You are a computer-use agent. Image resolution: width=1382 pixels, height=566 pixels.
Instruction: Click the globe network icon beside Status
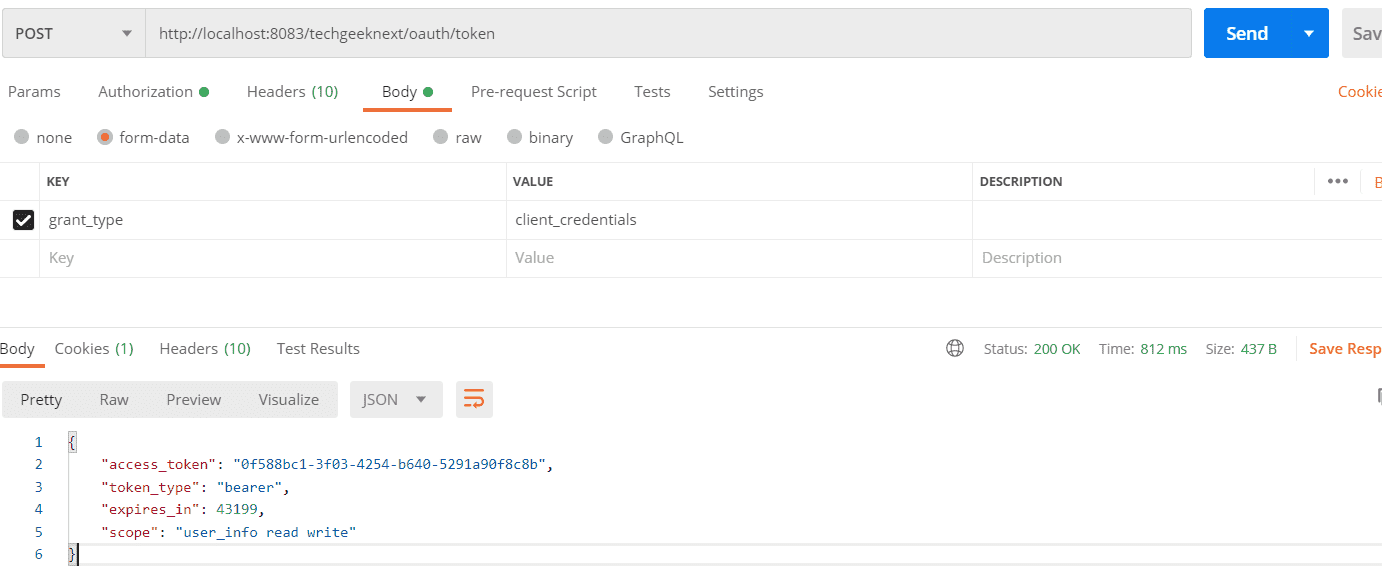coord(955,348)
